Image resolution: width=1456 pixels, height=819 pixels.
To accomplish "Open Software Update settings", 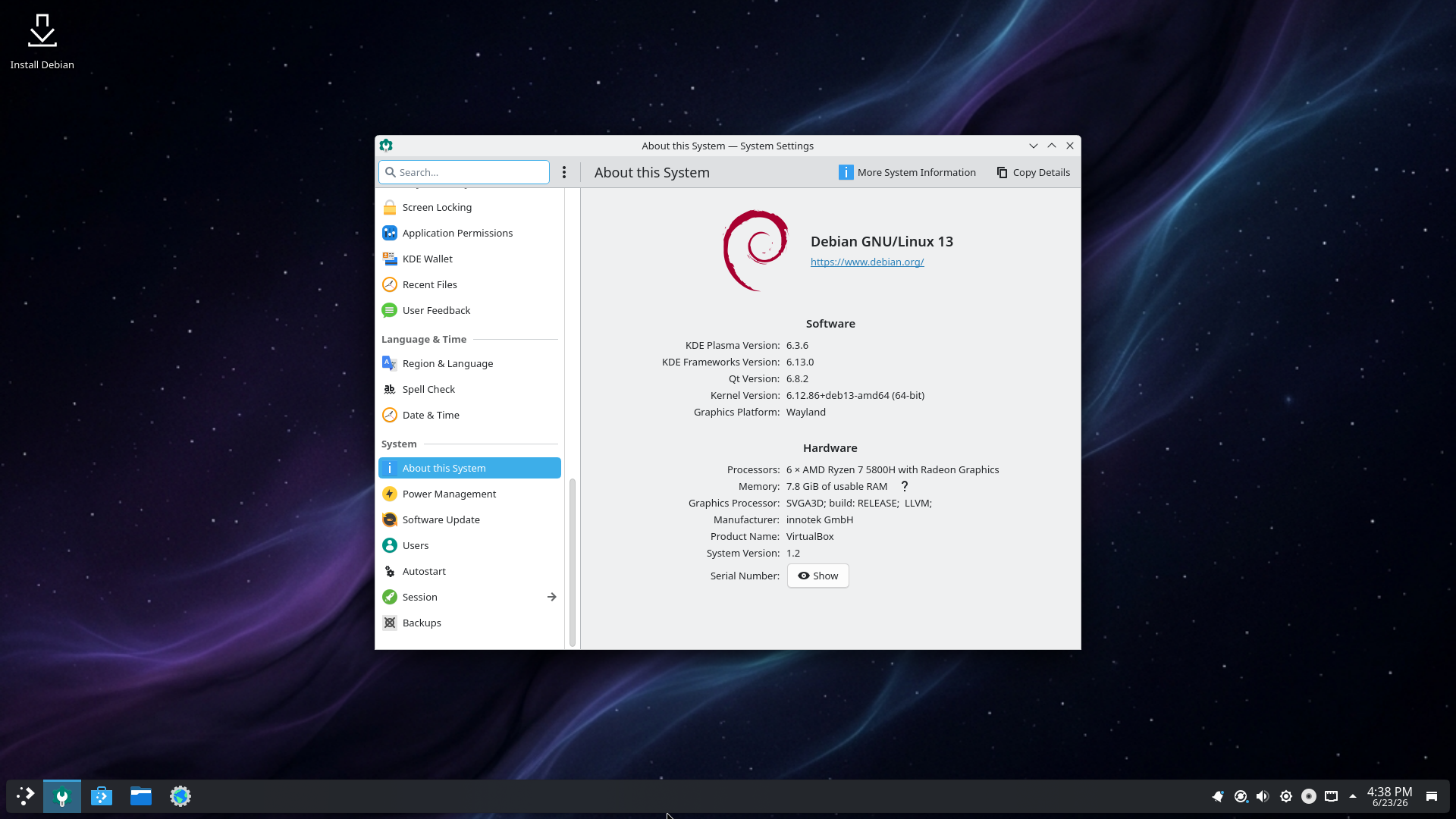I will [469, 519].
